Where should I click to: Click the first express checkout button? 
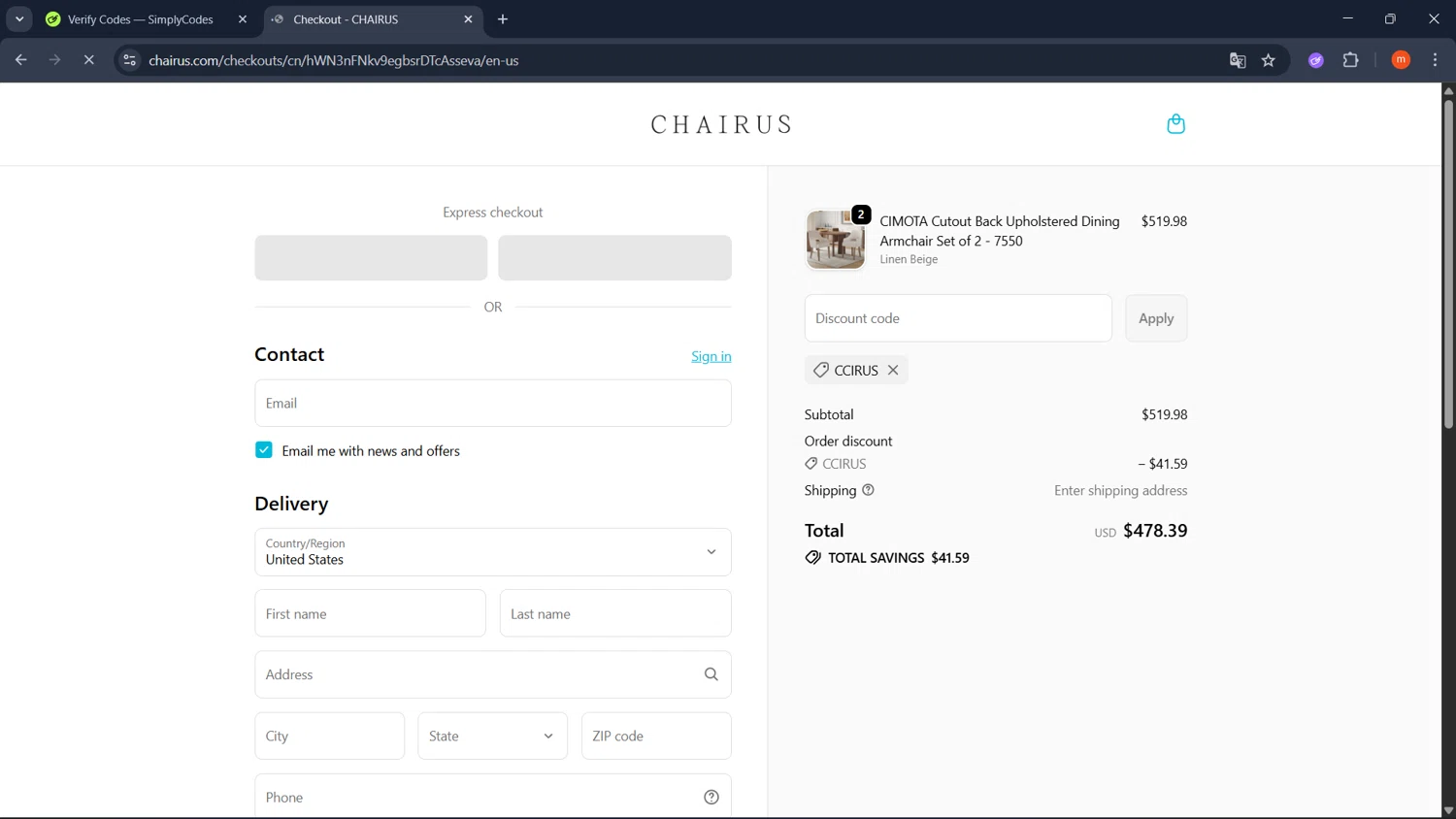pyautogui.click(x=371, y=258)
